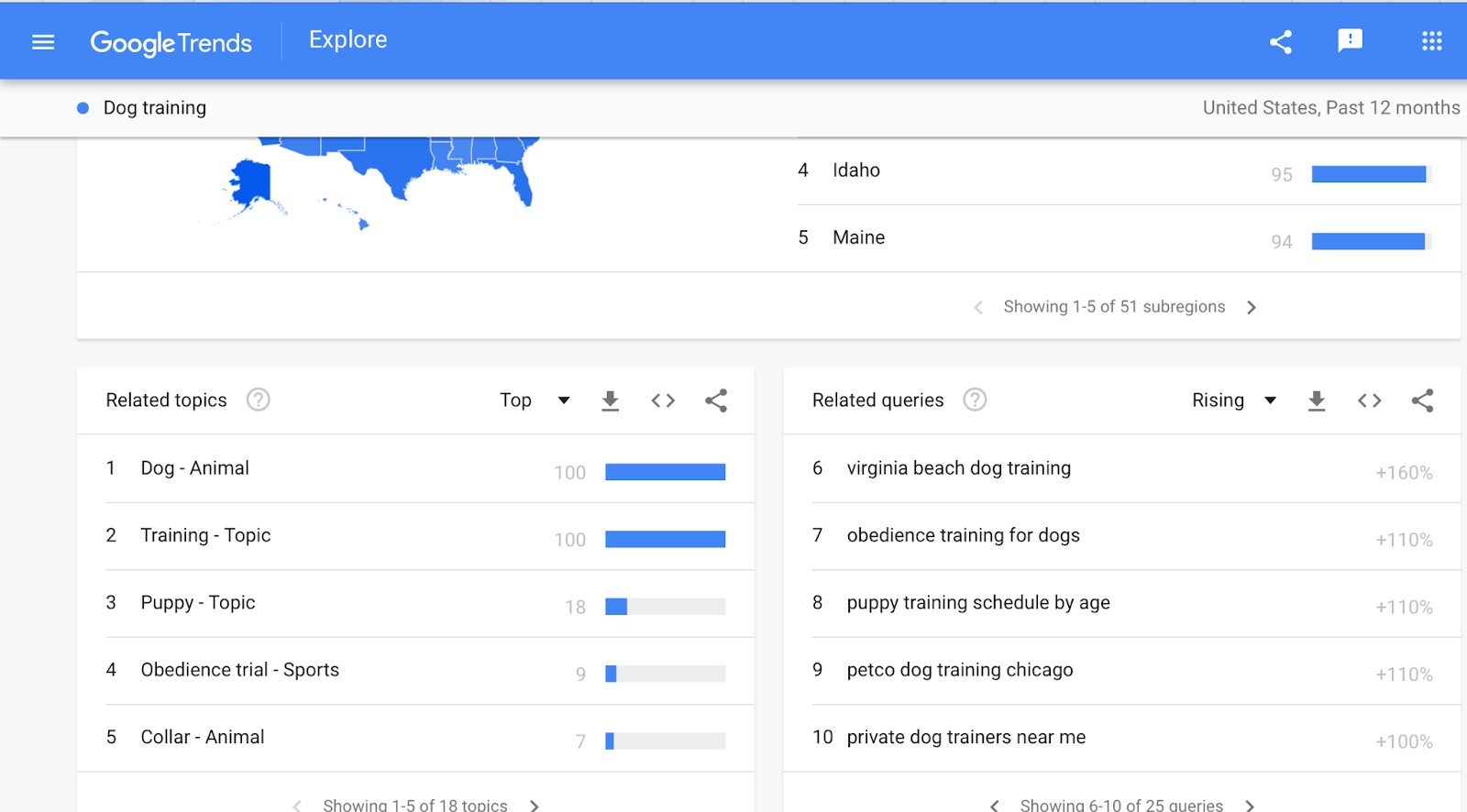Select the virginia beach dog training query
This screenshot has height=812, width=1467.
pyautogui.click(x=958, y=468)
